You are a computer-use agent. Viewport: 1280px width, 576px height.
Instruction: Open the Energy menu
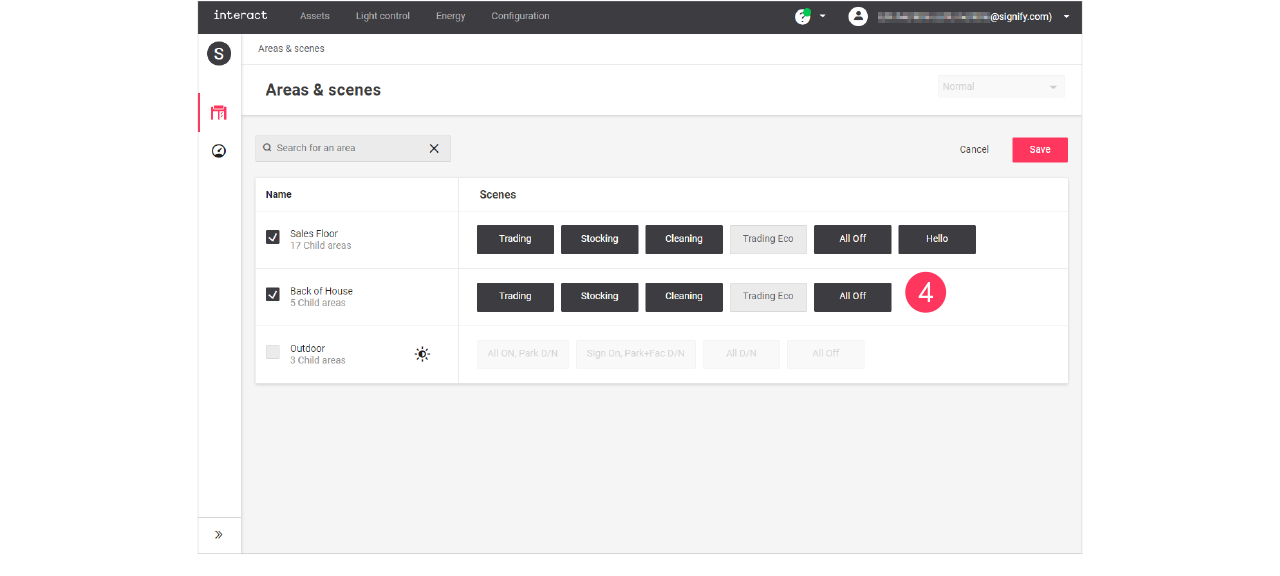pyautogui.click(x=450, y=17)
